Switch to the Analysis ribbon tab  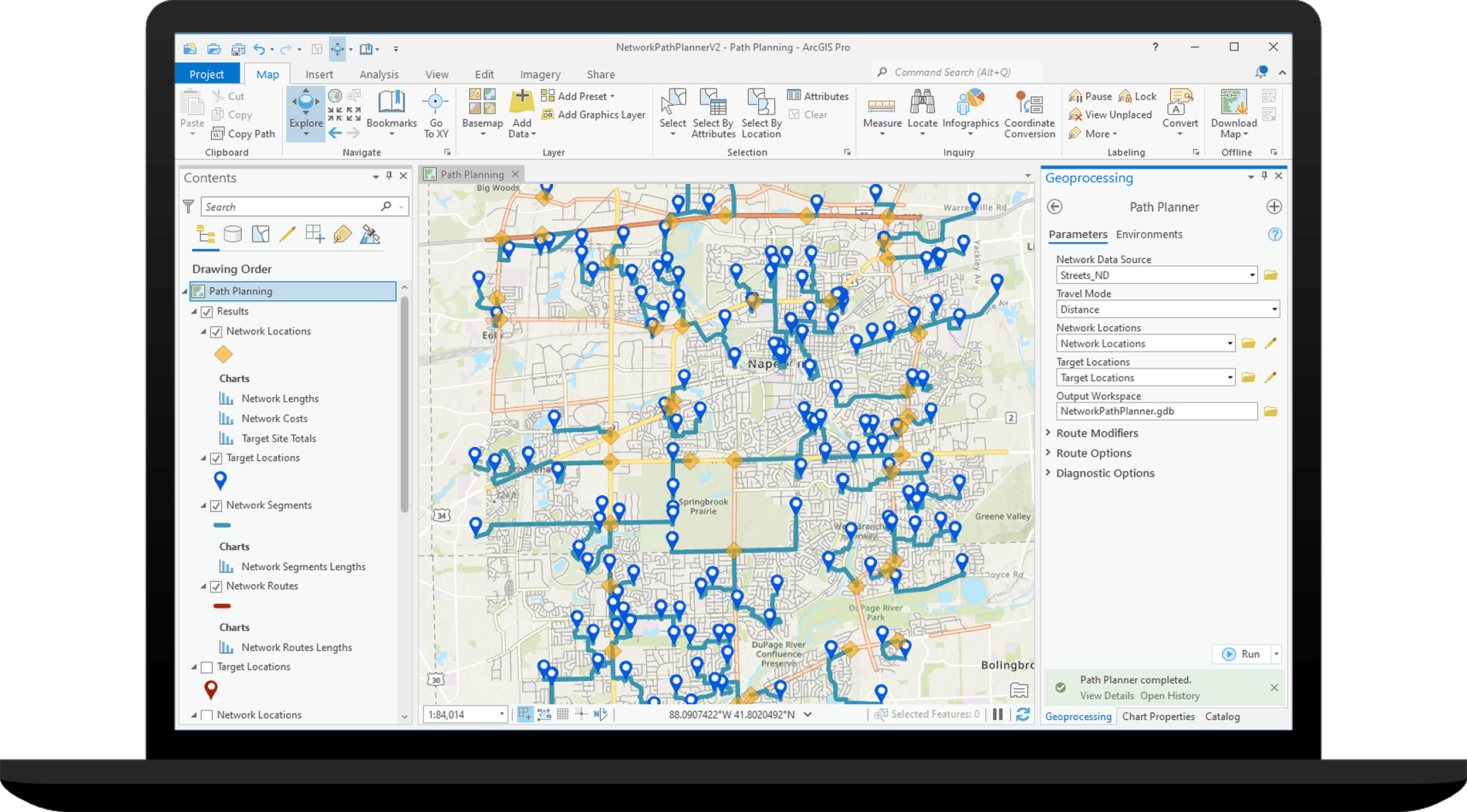click(x=378, y=75)
